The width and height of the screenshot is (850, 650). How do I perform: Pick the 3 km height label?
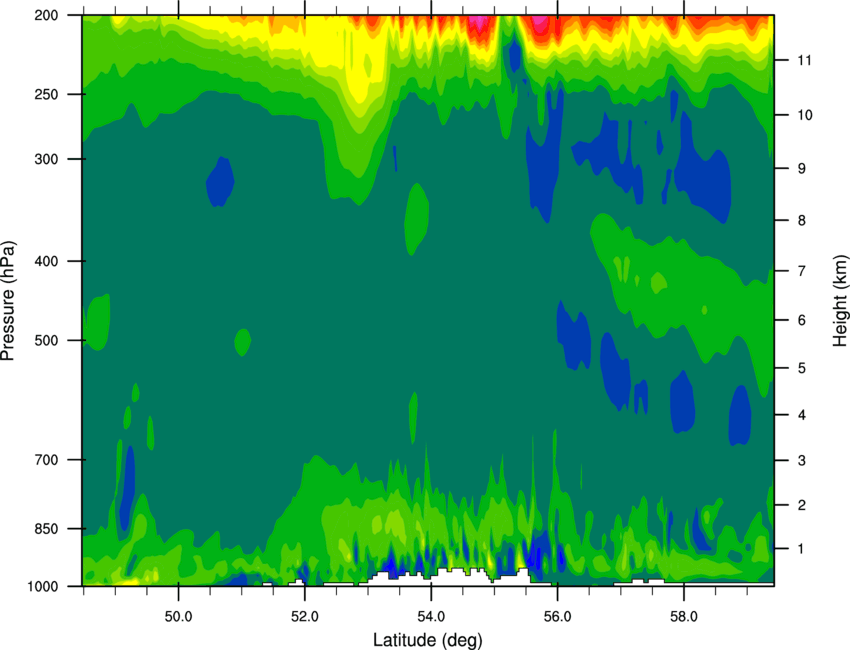[802, 461]
